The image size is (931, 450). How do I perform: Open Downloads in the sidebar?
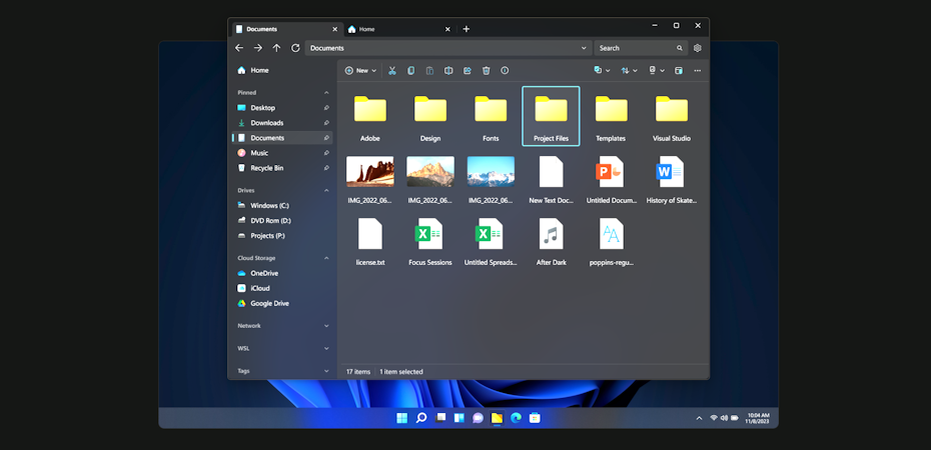click(282, 123)
